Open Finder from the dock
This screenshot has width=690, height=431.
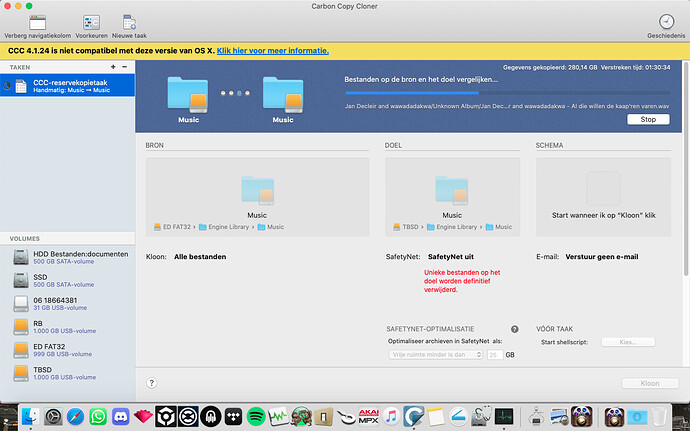click(30, 416)
